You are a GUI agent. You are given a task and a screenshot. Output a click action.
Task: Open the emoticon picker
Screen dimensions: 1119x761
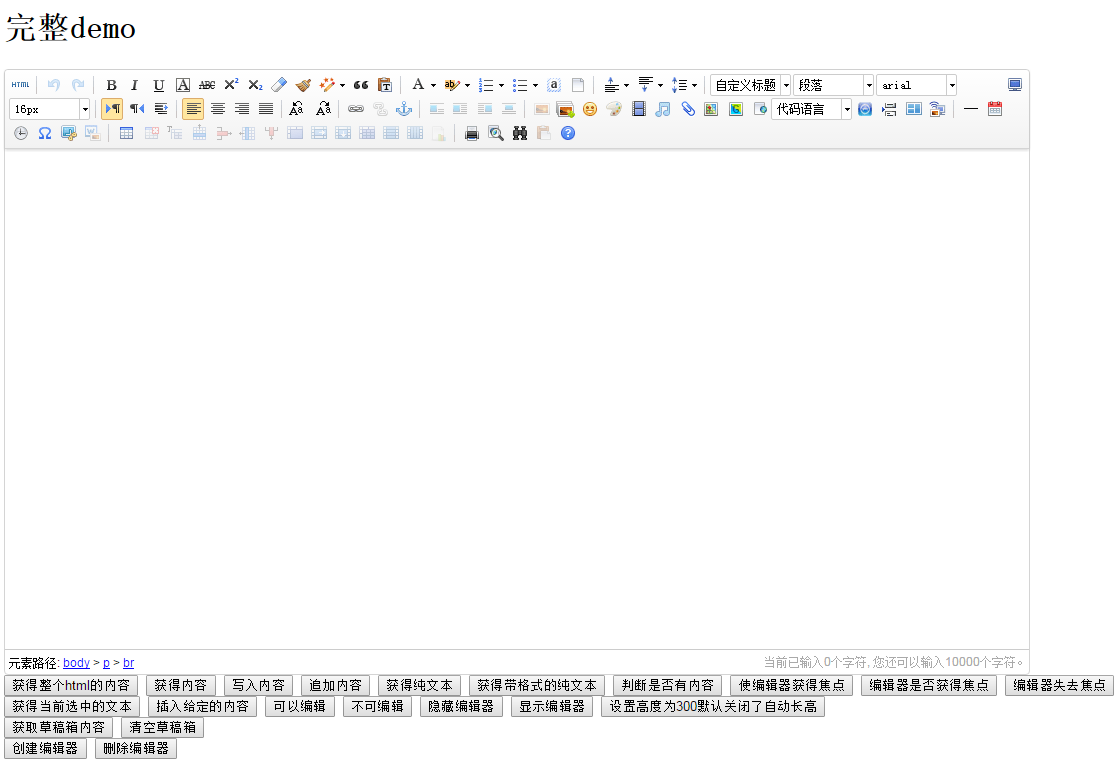(x=589, y=109)
